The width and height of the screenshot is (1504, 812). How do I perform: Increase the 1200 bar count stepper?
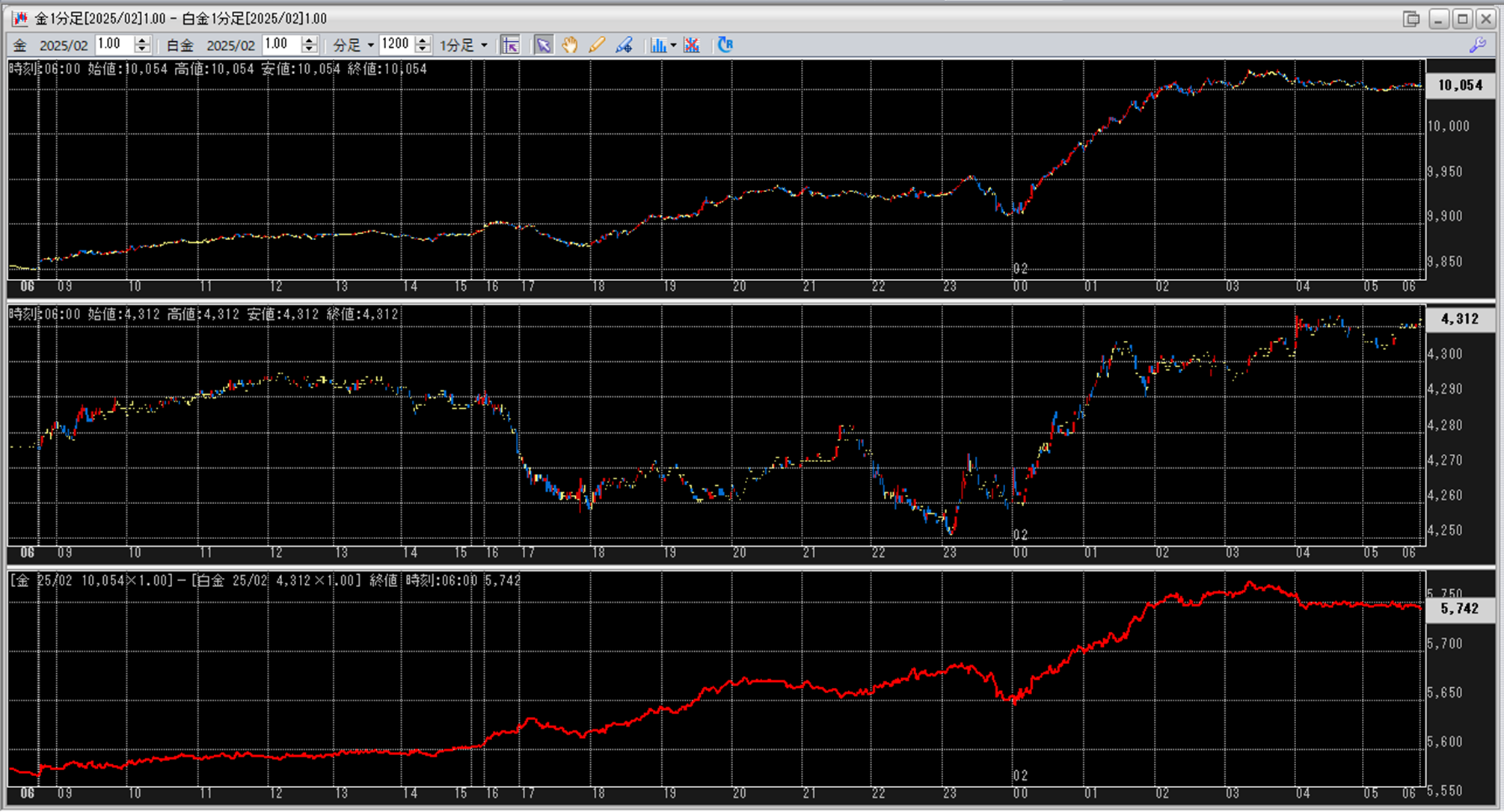(x=423, y=40)
